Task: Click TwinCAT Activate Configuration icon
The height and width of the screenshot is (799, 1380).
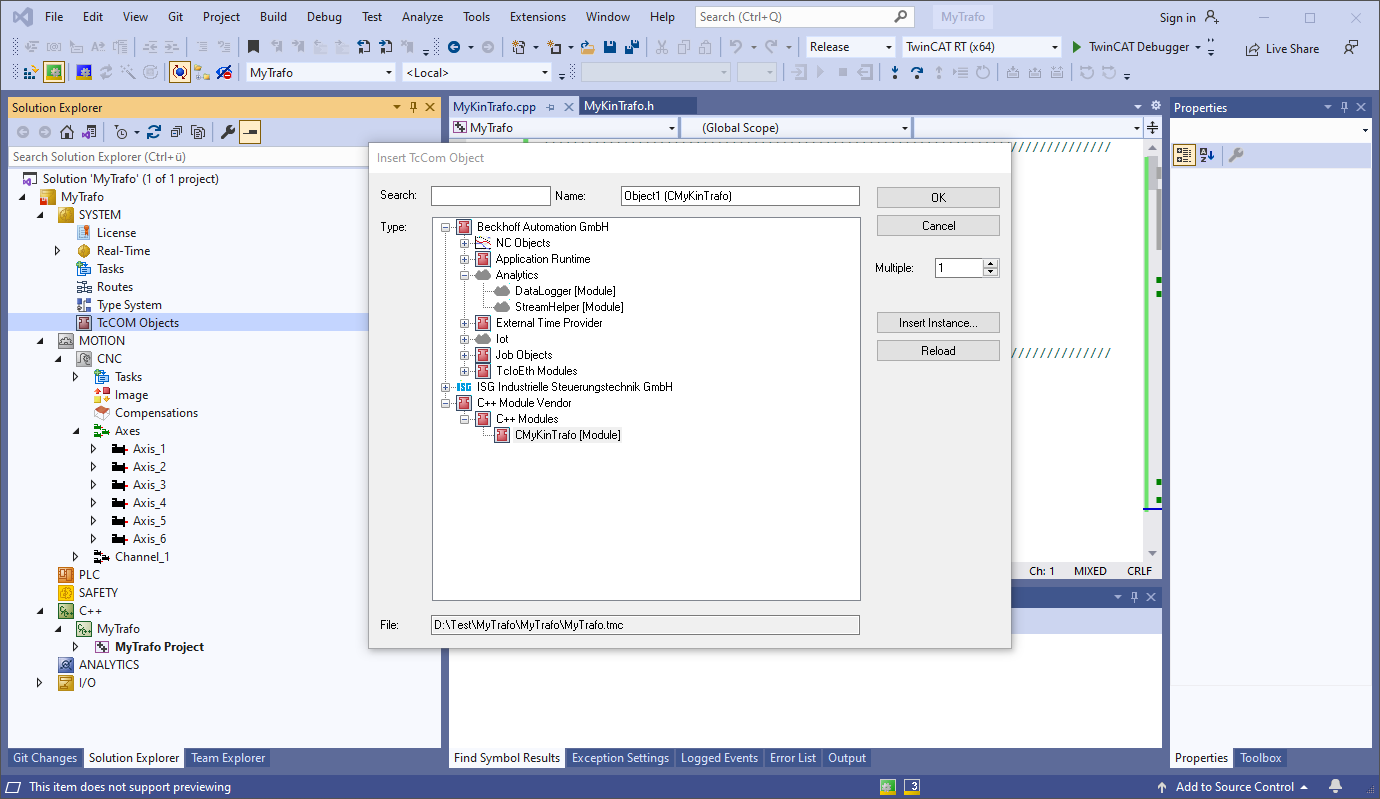Action: [30, 72]
